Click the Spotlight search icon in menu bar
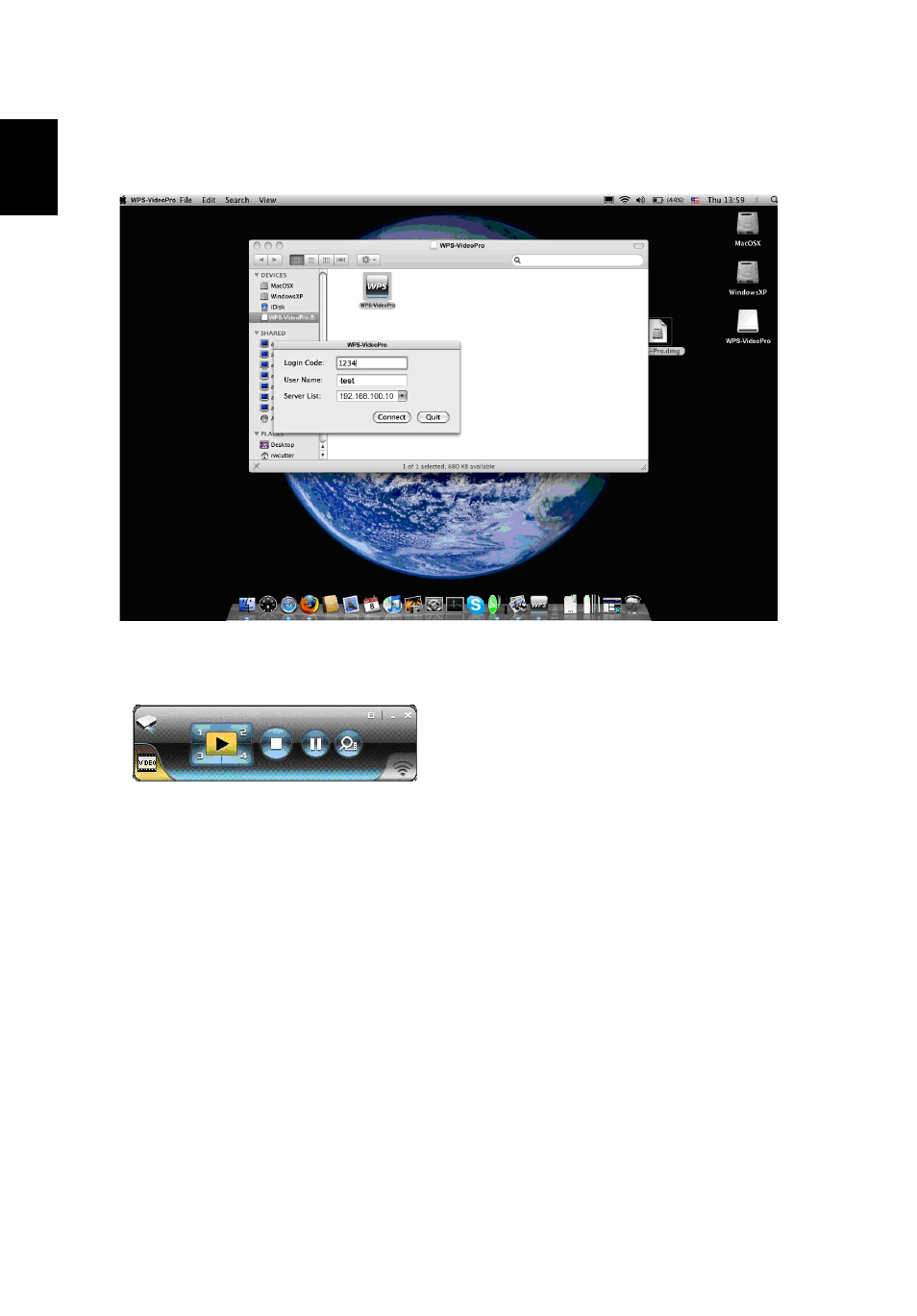The width and height of the screenshot is (917, 1316). click(773, 200)
